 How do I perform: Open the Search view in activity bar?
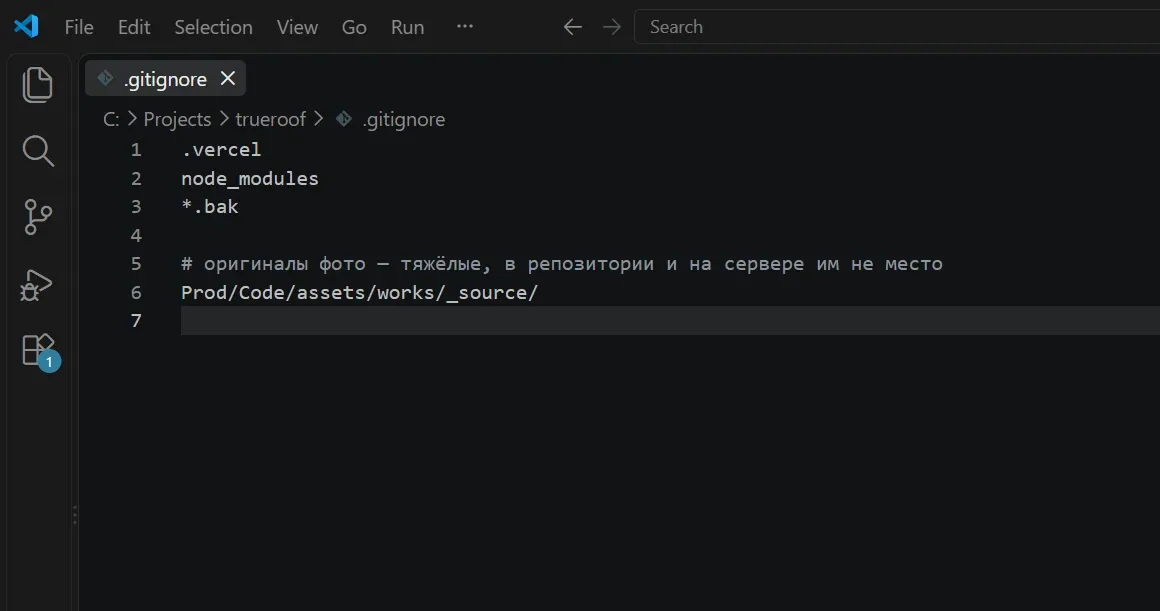click(37, 151)
